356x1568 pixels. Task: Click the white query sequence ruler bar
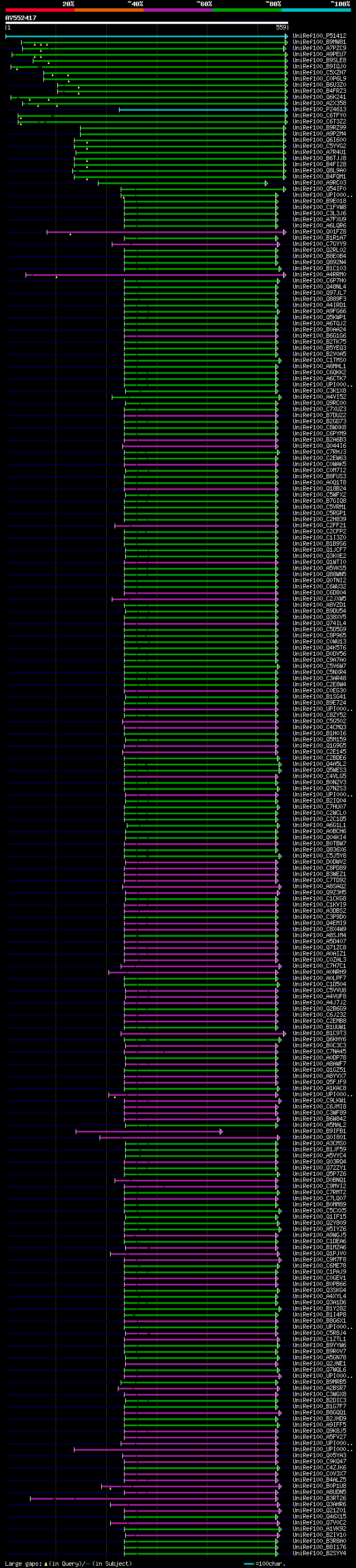click(147, 23)
